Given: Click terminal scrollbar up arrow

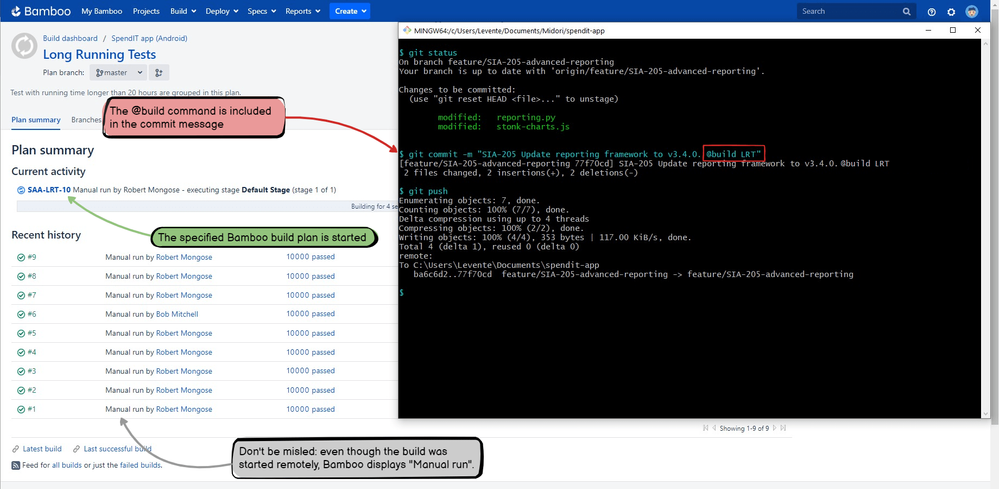Looking at the screenshot, I should (x=986, y=43).
